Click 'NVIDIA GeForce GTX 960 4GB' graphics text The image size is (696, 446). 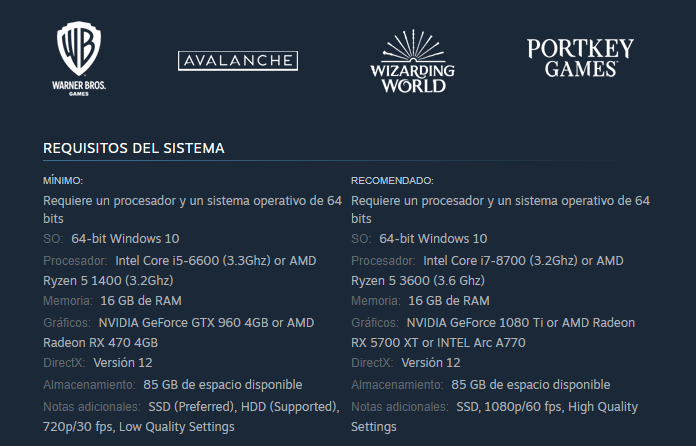coord(183,323)
